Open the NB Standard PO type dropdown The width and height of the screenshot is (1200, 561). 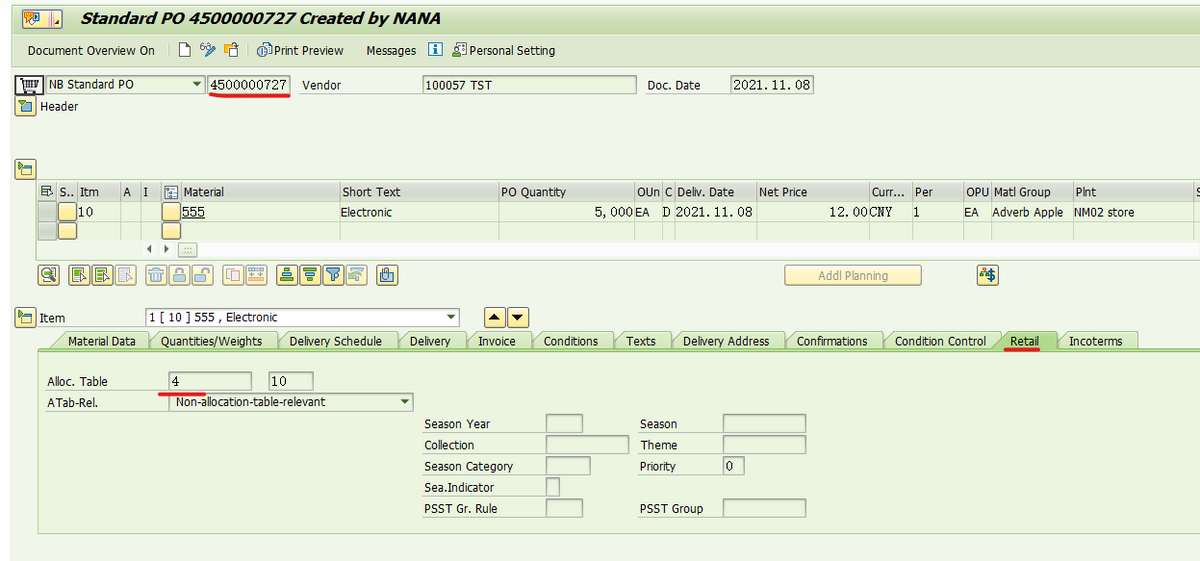tap(196, 85)
